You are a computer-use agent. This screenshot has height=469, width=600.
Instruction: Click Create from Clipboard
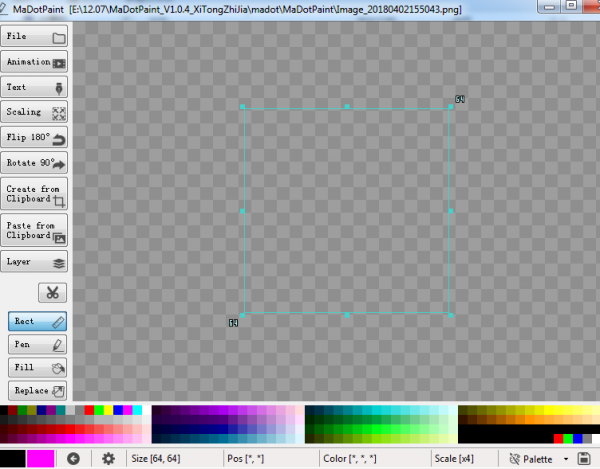click(x=34, y=194)
